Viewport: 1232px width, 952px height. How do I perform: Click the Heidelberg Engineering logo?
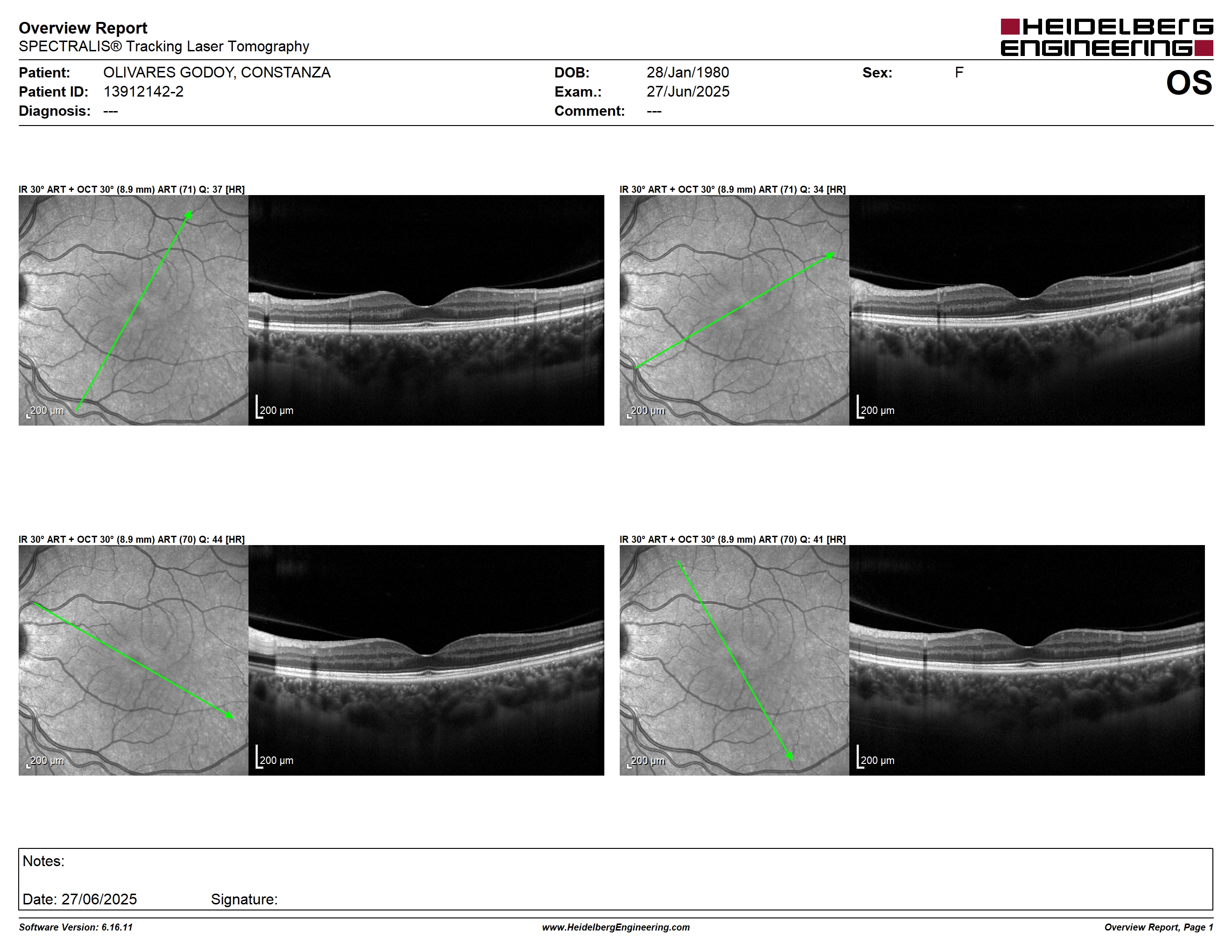(x=1107, y=37)
